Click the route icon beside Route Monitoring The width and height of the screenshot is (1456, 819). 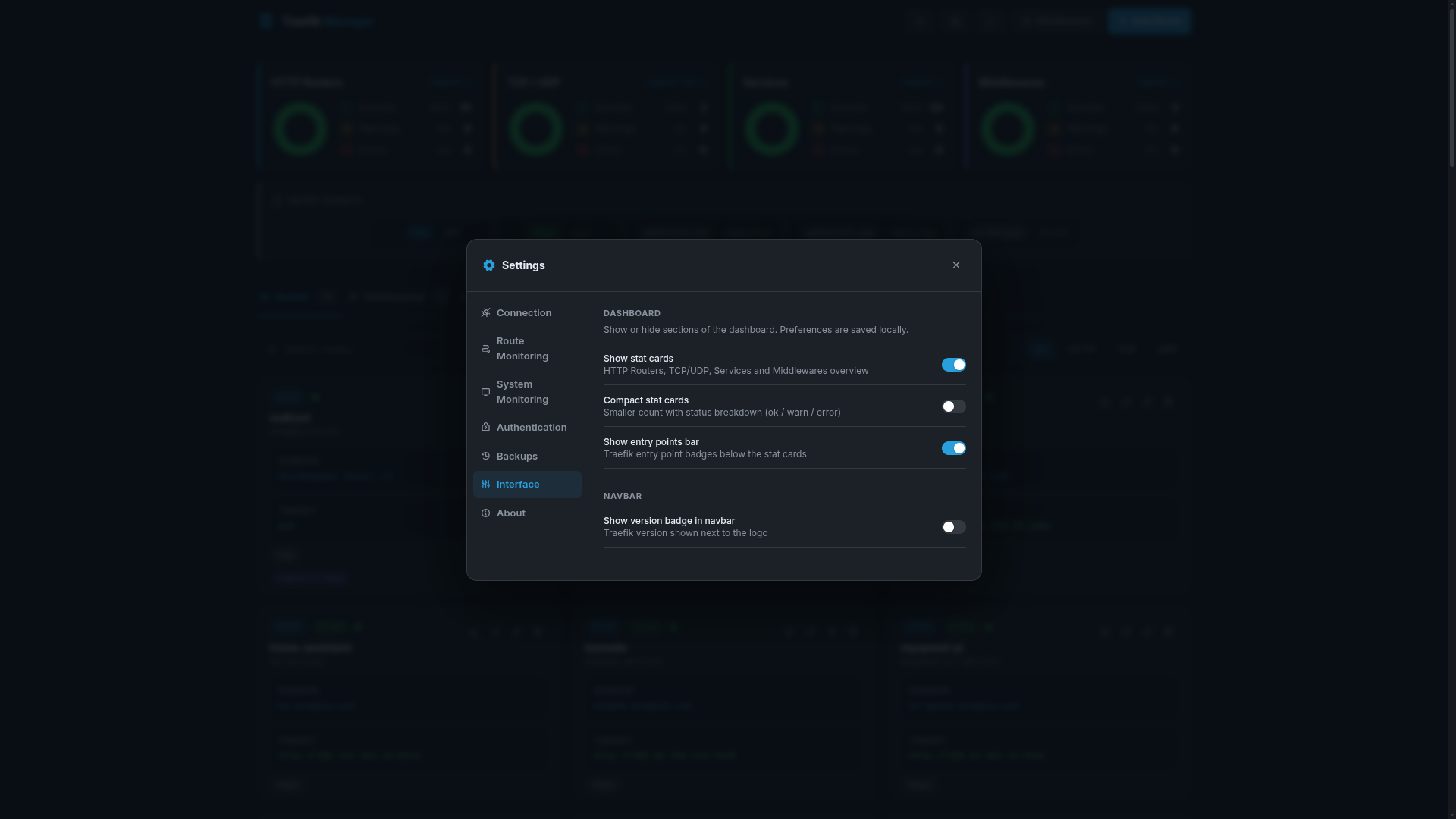486,349
